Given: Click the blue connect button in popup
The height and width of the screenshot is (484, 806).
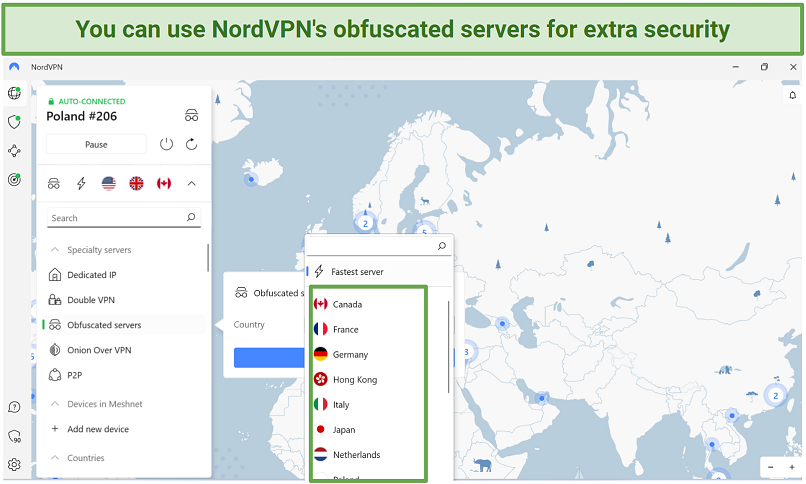Looking at the screenshot, I should 269,358.
